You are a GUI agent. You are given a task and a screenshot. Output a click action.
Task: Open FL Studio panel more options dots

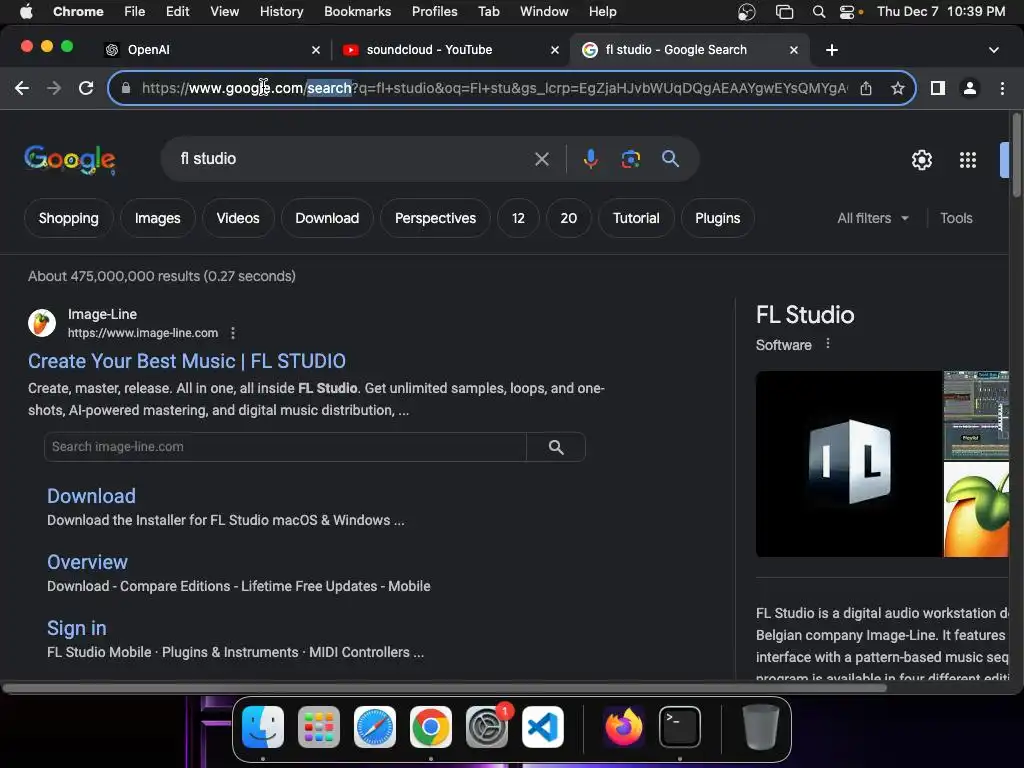[x=828, y=344]
